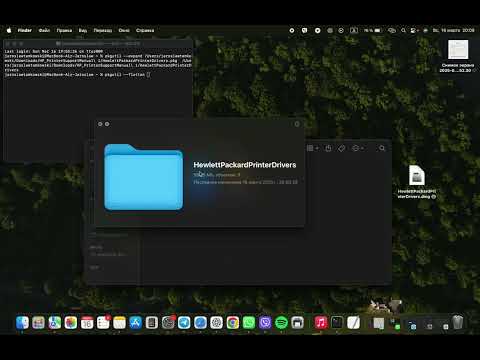The width and height of the screenshot is (480, 360).
Task: Select the HewlettPackardPrinterDrivers.dmg desktop file
Action: 417,182
